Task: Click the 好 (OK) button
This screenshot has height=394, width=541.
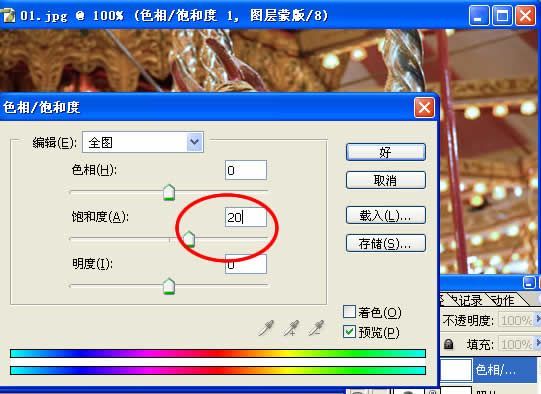Action: tap(386, 152)
